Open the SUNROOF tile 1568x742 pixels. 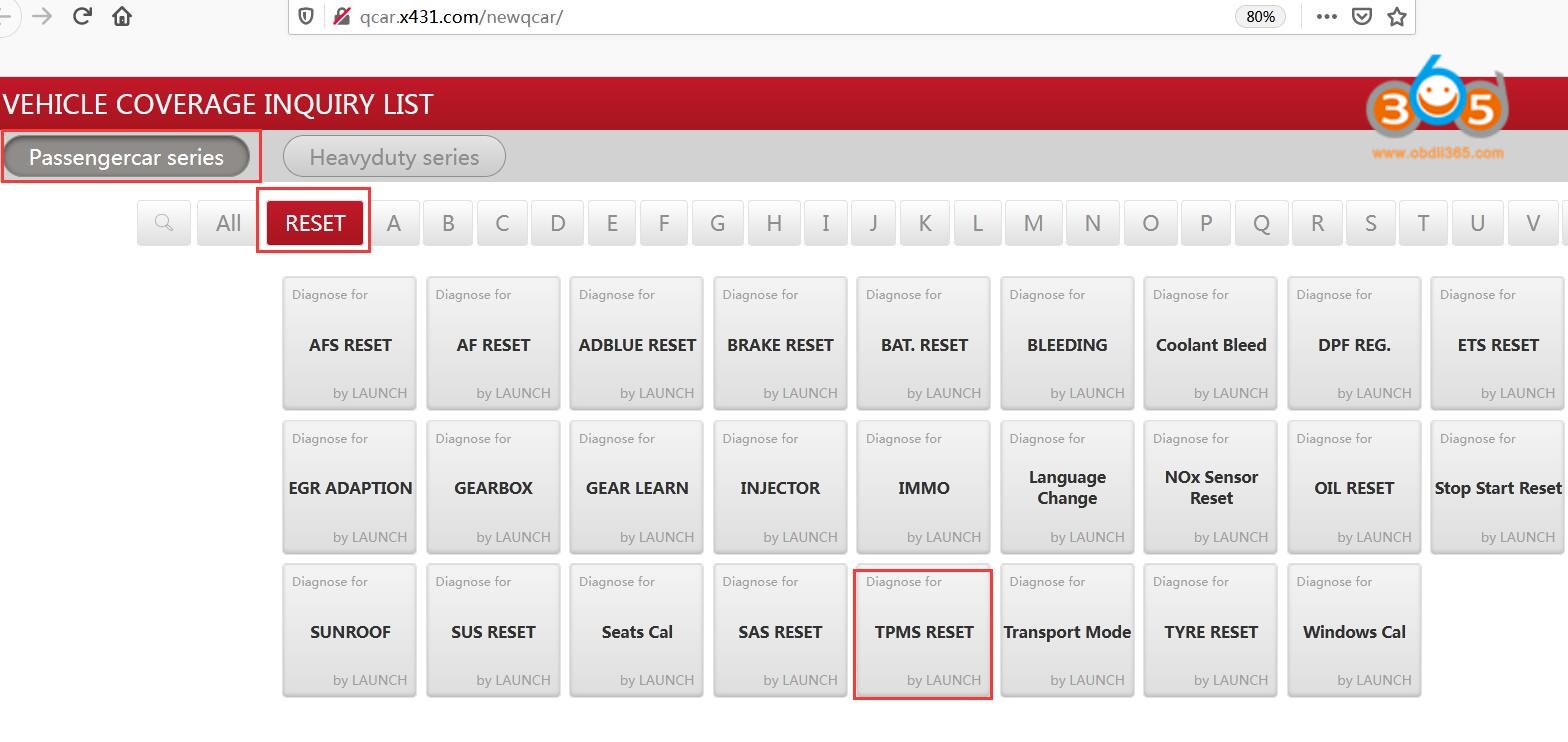(350, 631)
